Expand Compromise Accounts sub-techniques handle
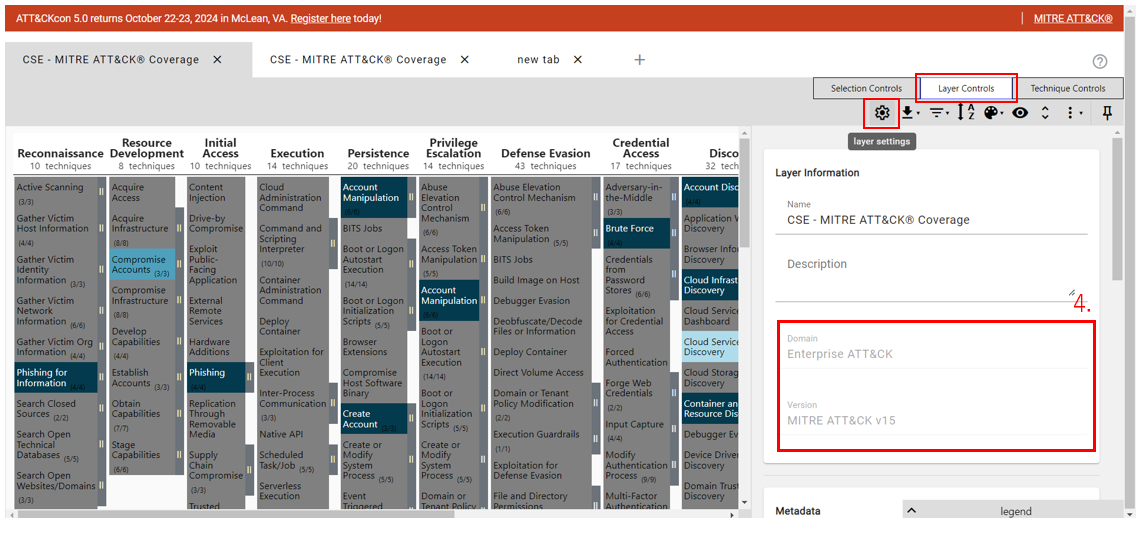The width and height of the screenshot is (1147, 533). click(179, 265)
